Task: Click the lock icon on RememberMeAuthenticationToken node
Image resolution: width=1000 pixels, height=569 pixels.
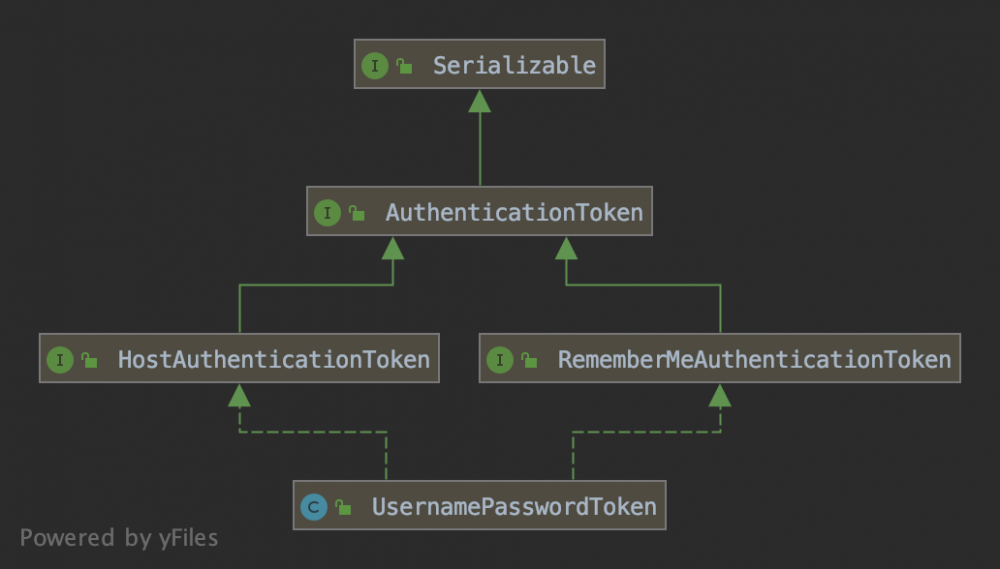Action: click(529, 361)
